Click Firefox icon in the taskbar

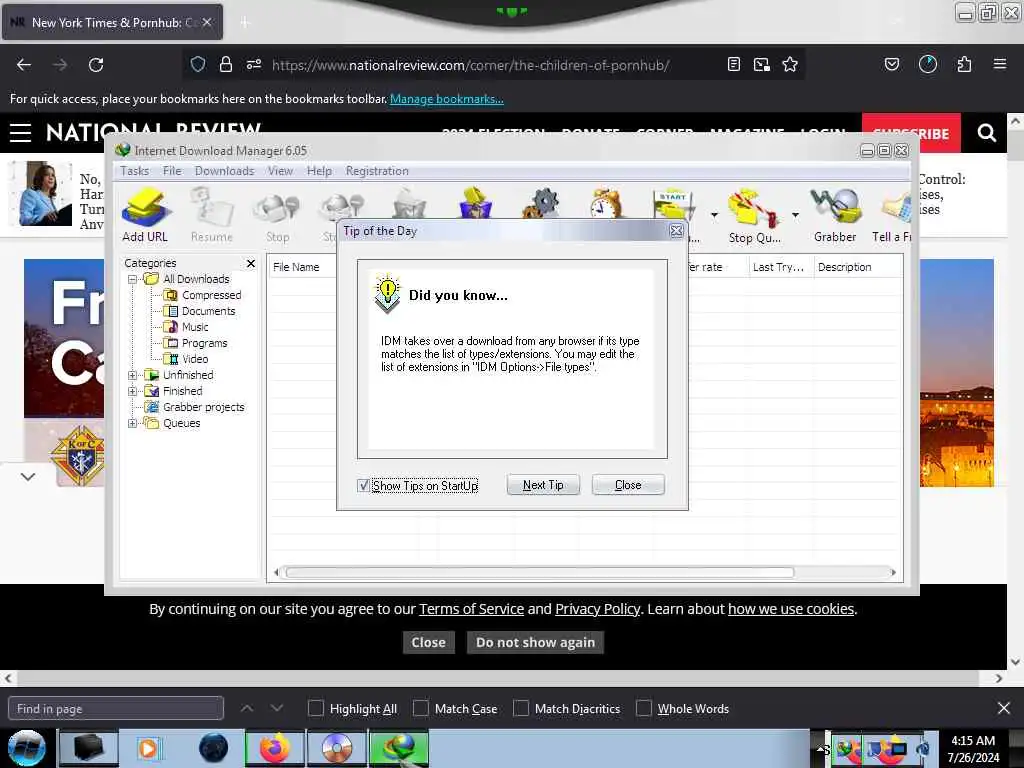[x=275, y=748]
